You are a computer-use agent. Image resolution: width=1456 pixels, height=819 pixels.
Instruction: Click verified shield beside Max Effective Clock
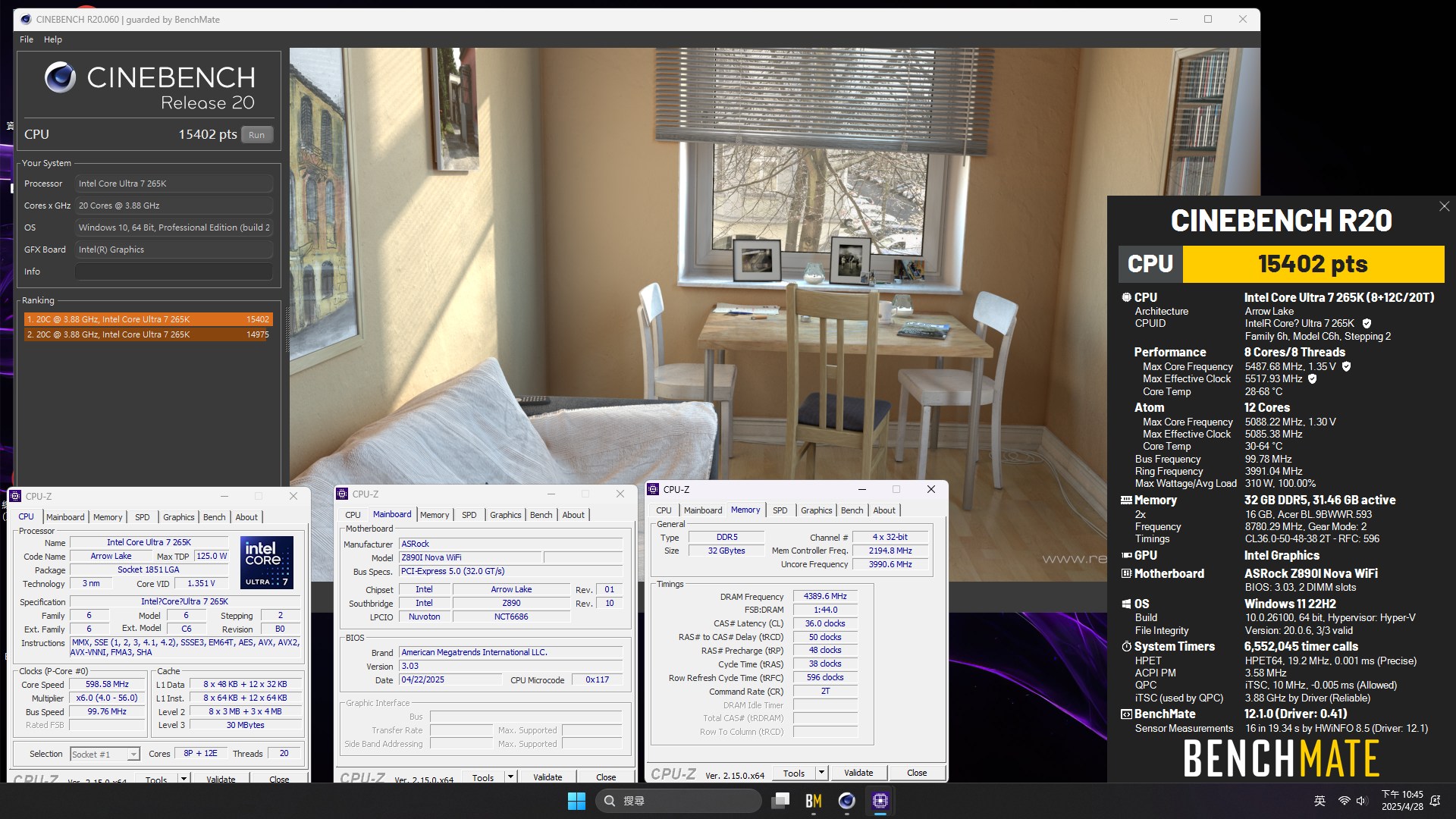point(1312,379)
